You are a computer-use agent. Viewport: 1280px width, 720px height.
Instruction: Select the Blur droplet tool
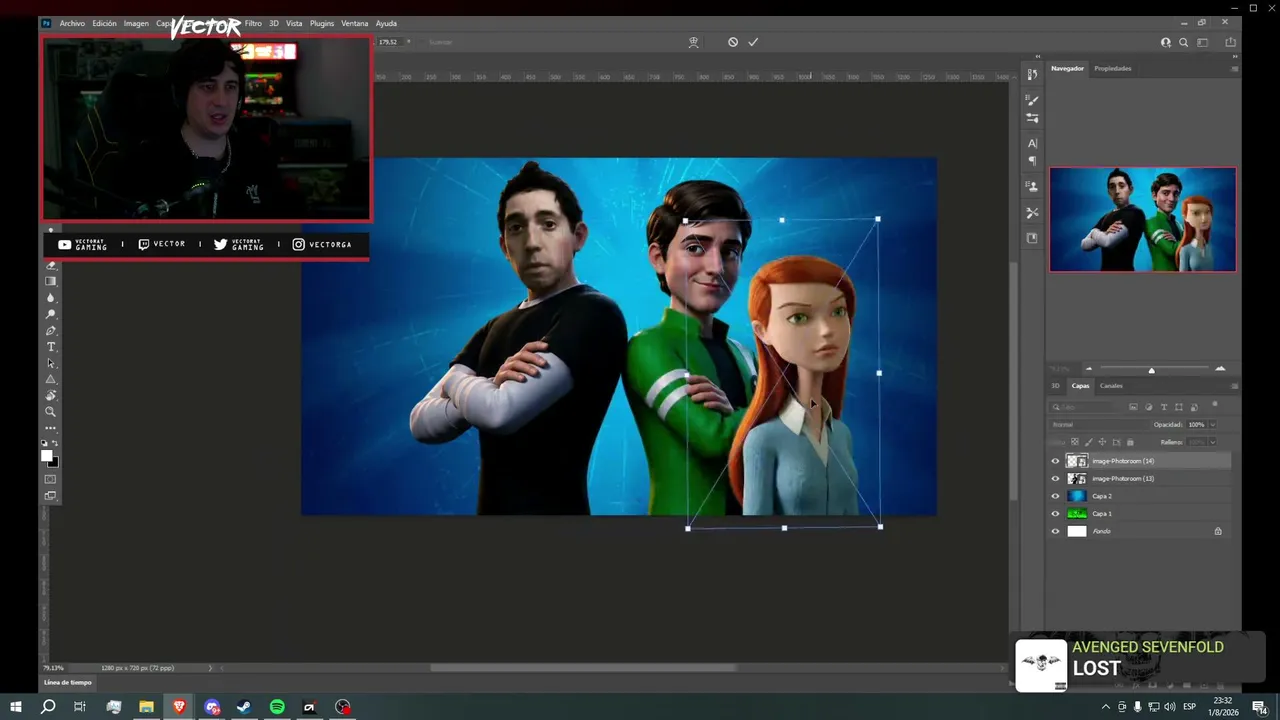coord(52,298)
